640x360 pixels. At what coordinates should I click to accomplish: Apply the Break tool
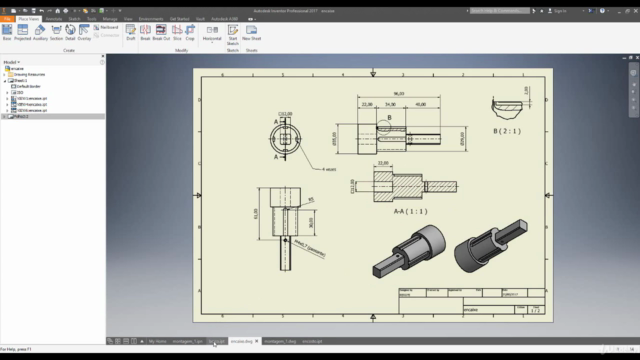tap(145, 32)
